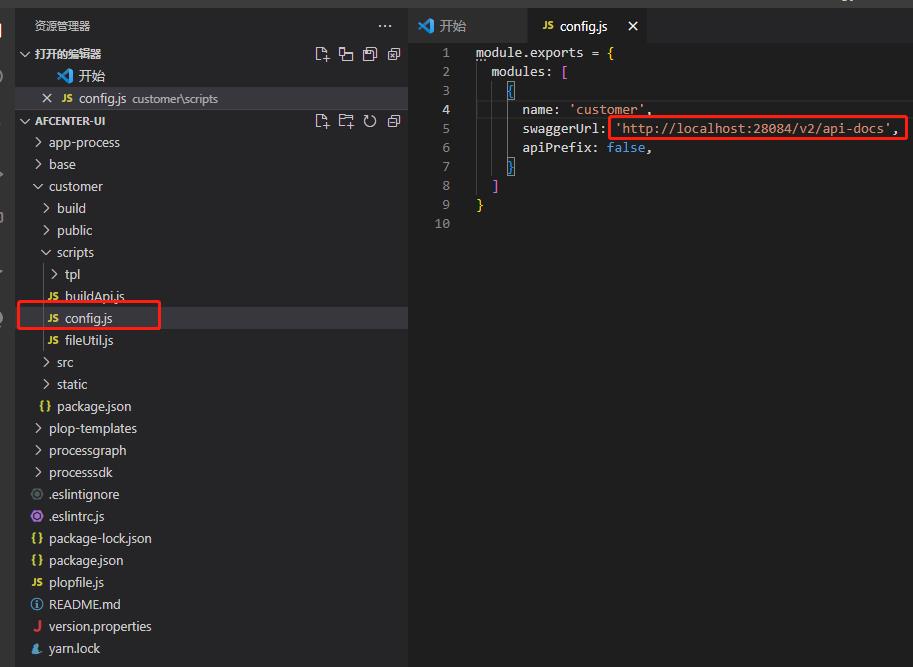
Task: Collapse the scripts folder
Action: [x=74, y=252]
